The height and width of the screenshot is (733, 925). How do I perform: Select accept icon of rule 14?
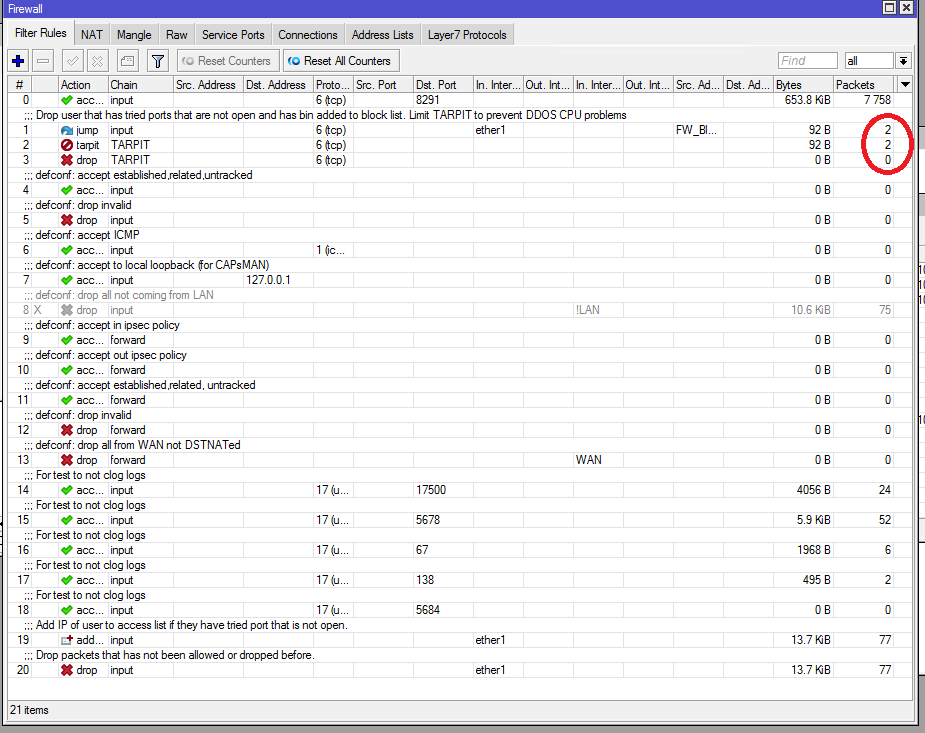click(67, 490)
